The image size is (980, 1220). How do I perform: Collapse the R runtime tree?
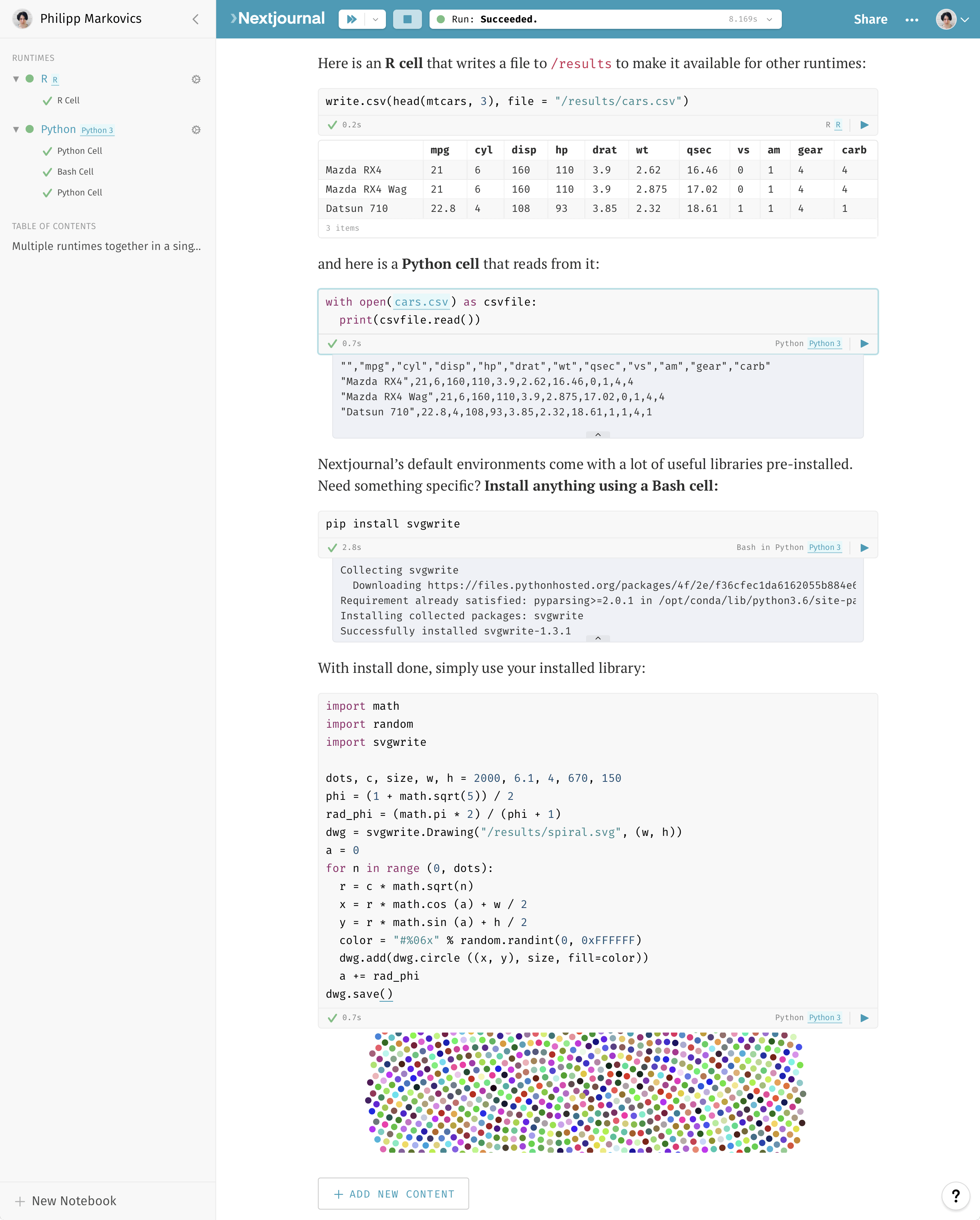click(x=16, y=79)
